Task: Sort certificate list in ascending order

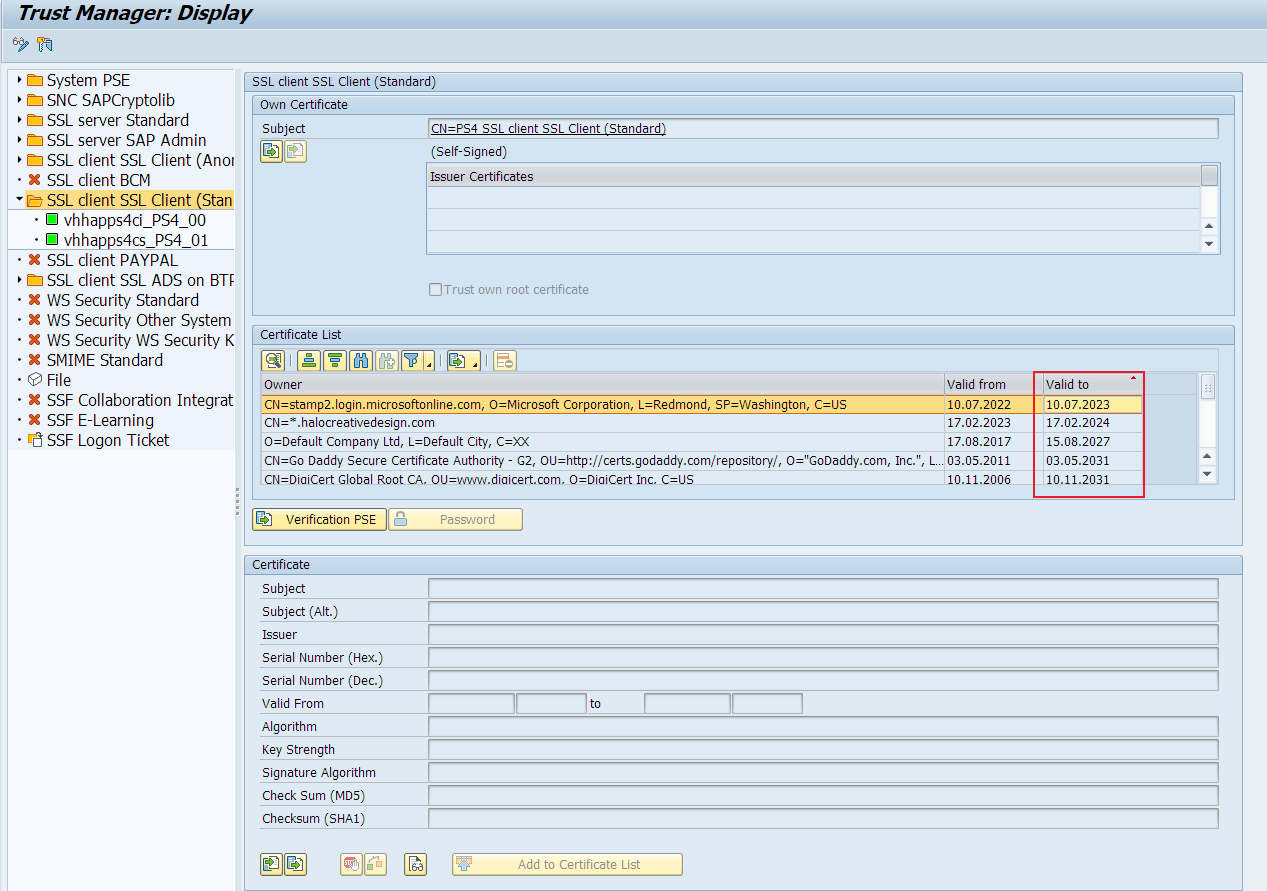Action: (x=310, y=361)
